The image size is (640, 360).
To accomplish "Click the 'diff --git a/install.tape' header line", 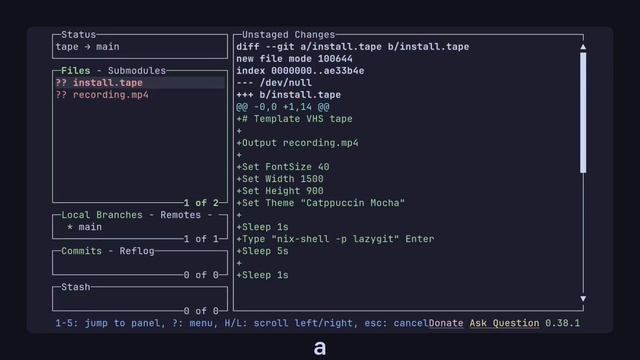I will point(353,47).
